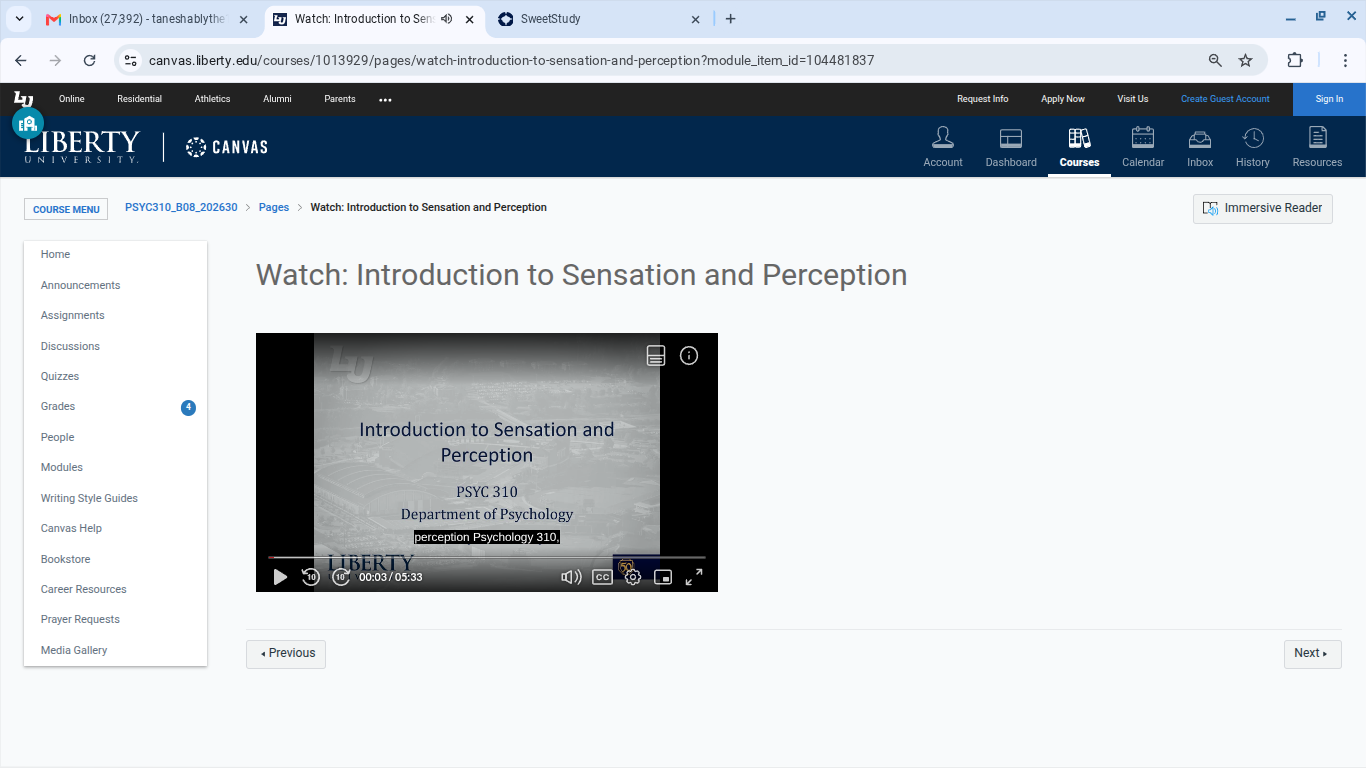Expand the three-dots more menu
1366x768 pixels.
click(x=385, y=99)
